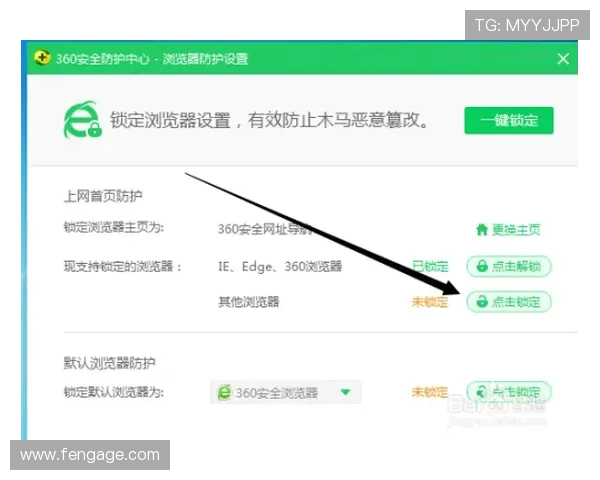600x480 pixels.
Task: Click the 默认浏览器防护 section heading
Action: click(109, 363)
